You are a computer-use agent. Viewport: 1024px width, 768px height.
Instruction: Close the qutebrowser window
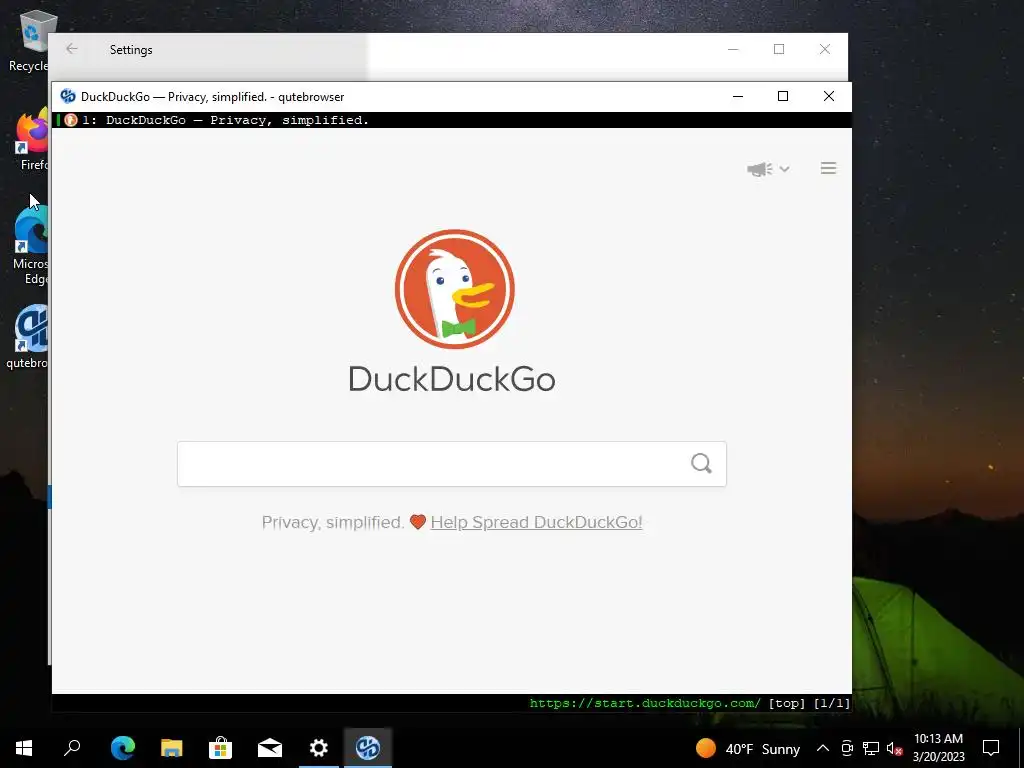click(829, 97)
